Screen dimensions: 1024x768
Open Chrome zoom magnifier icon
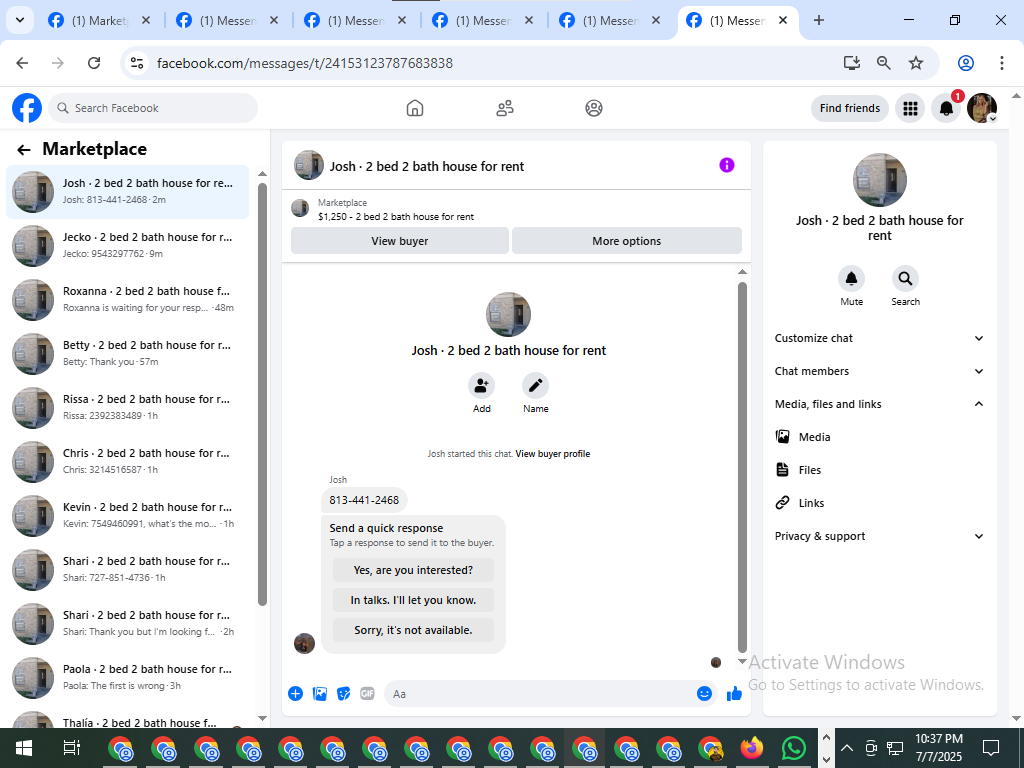[884, 63]
